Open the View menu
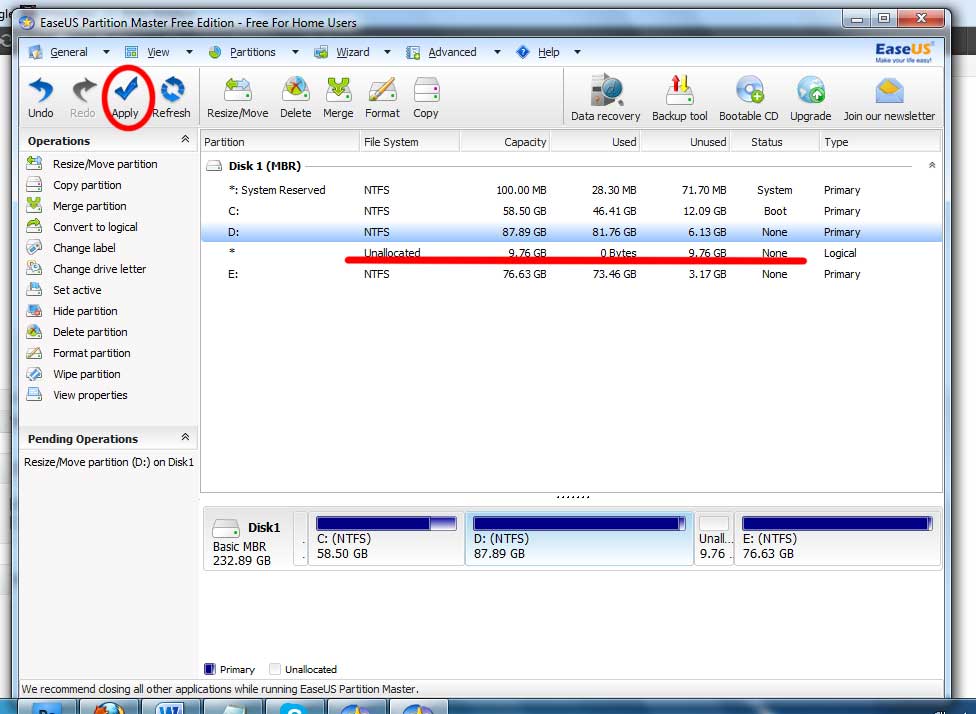This screenshot has height=714, width=976. 148,52
